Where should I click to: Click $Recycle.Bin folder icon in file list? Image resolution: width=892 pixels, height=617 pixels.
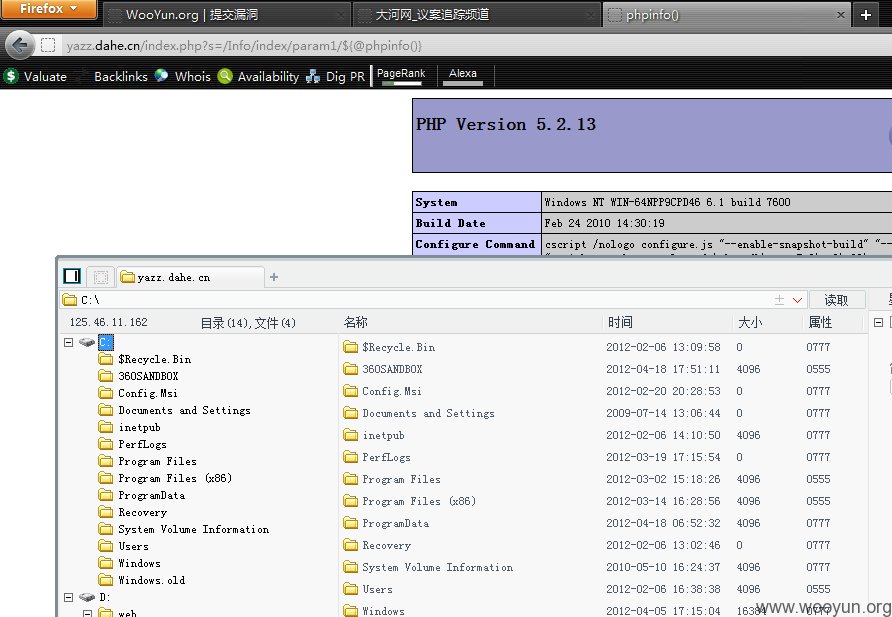[x=350, y=347]
